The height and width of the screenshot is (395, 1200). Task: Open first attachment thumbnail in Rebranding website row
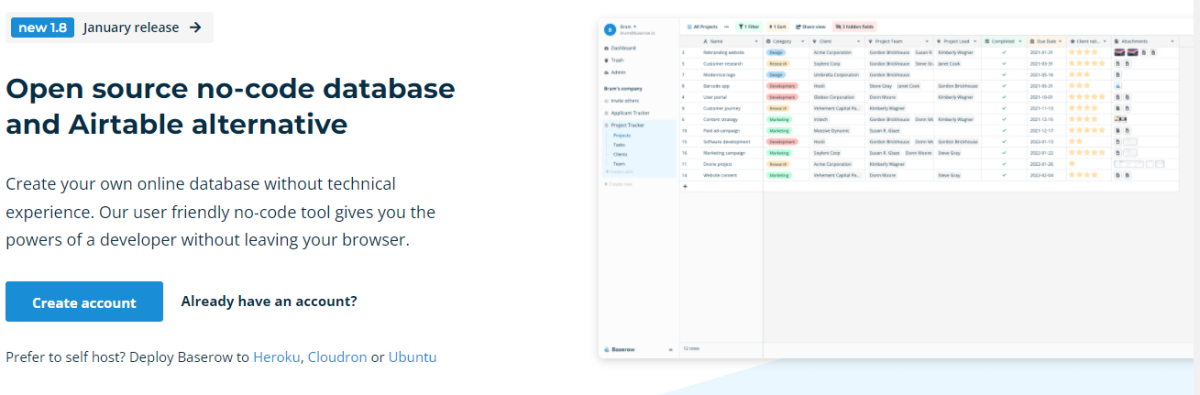(1119, 52)
